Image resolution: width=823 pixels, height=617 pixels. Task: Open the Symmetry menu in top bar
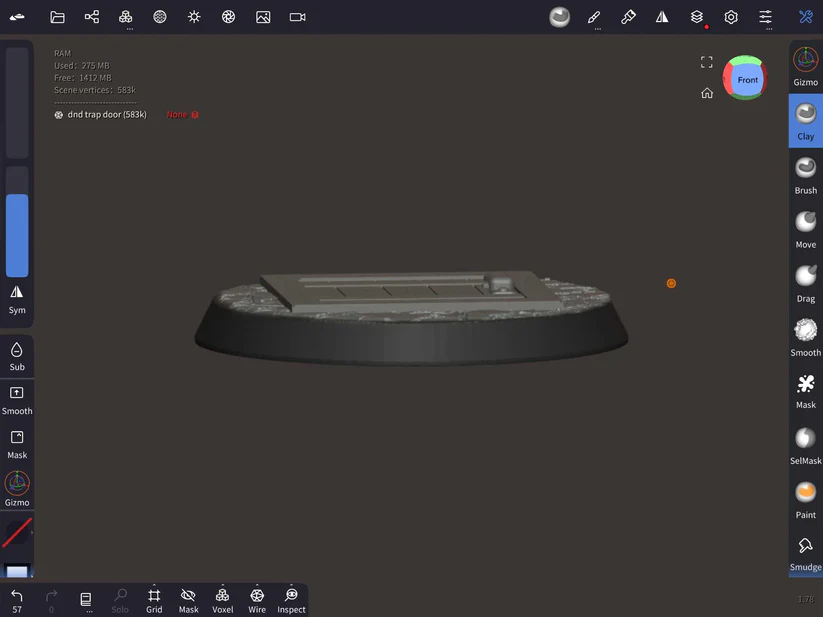(x=662, y=17)
